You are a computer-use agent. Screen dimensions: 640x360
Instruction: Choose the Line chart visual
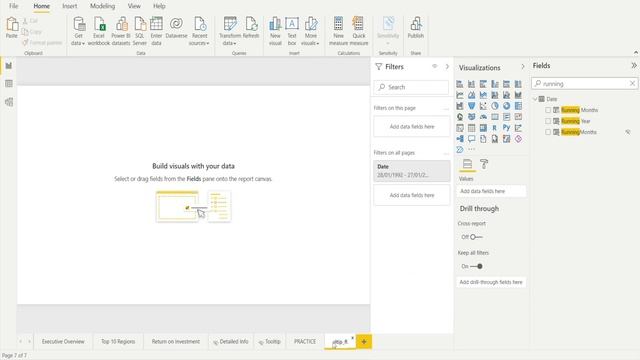click(x=460, y=95)
